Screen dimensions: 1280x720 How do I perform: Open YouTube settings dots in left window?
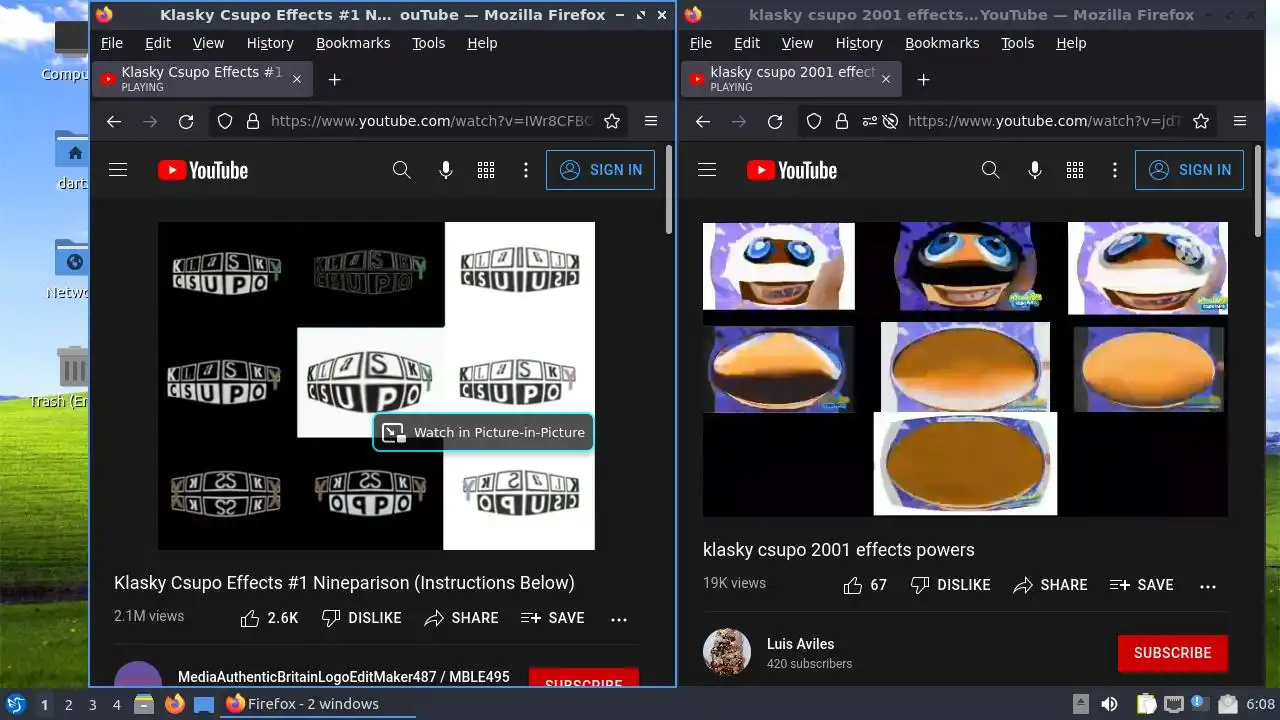[526, 170]
